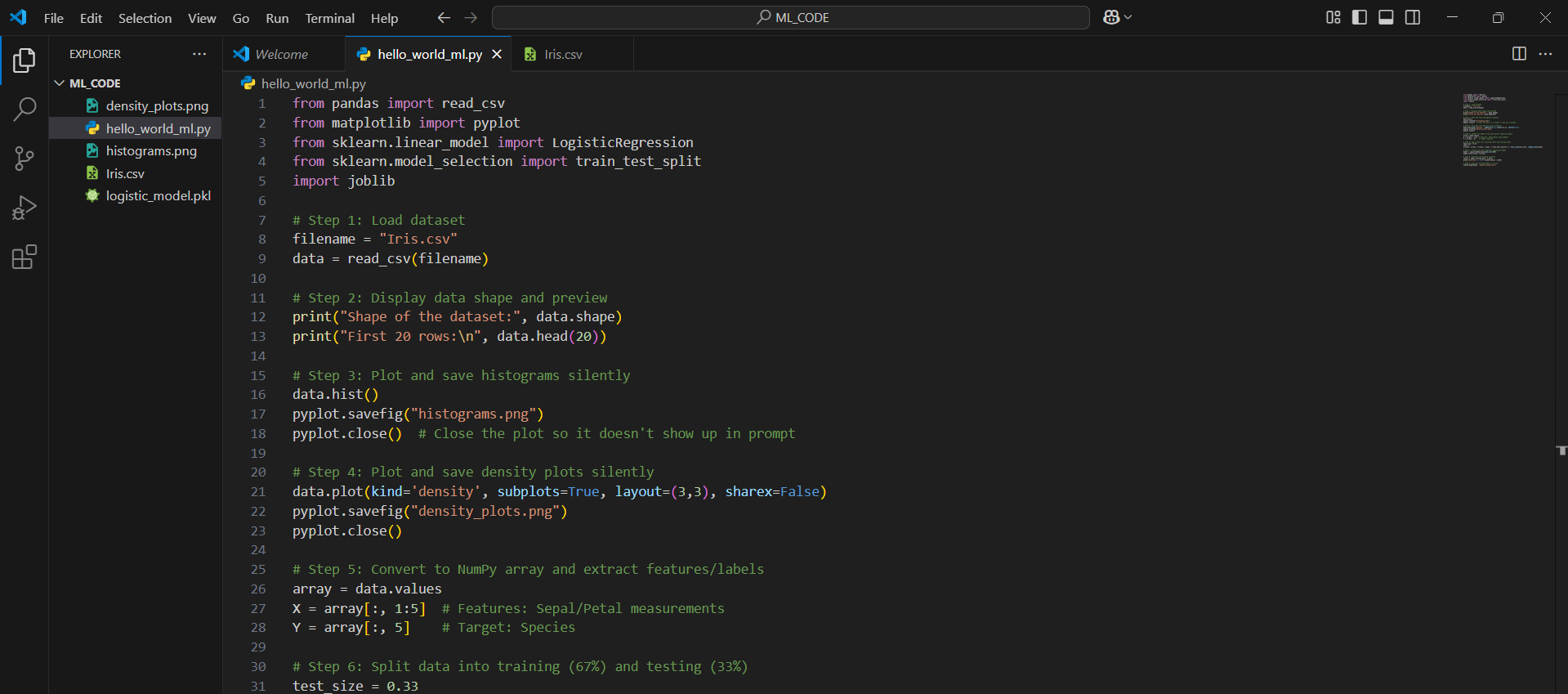This screenshot has height=694, width=1568.
Task: Select hello_world_ml.py in explorer
Action: [135, 128]
